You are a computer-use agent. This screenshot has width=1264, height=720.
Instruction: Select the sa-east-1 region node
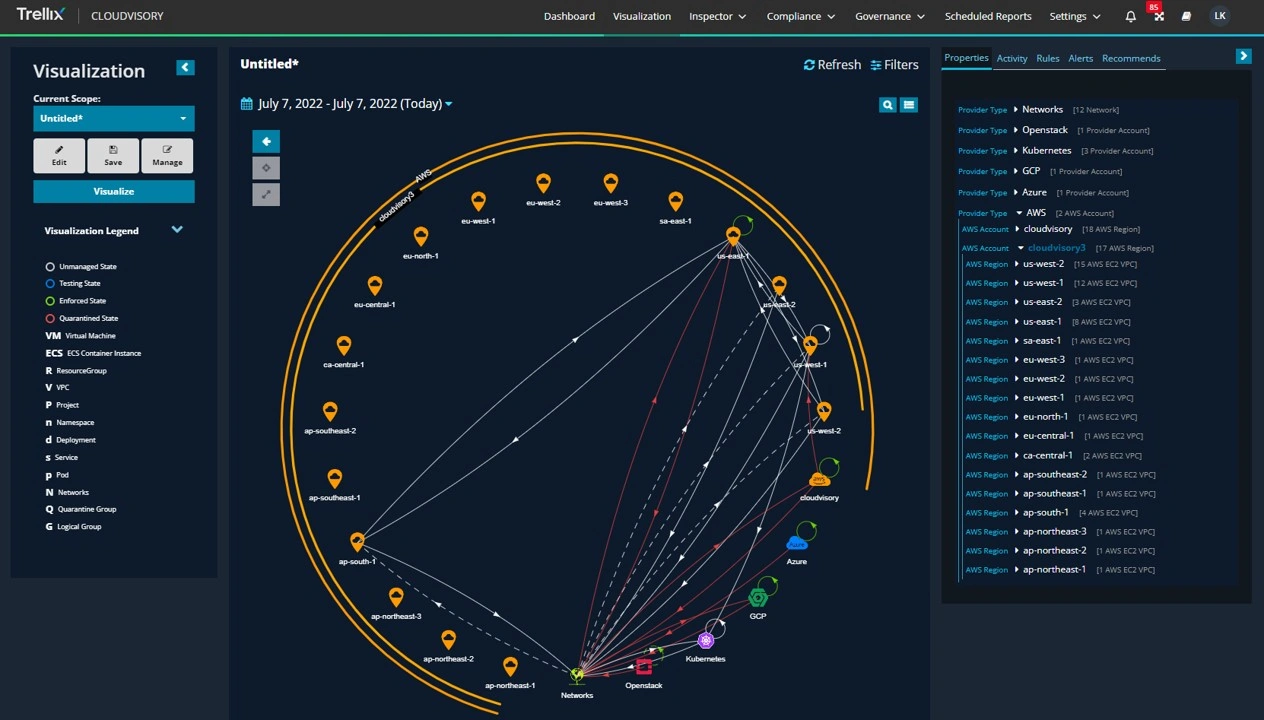[675, 202]
